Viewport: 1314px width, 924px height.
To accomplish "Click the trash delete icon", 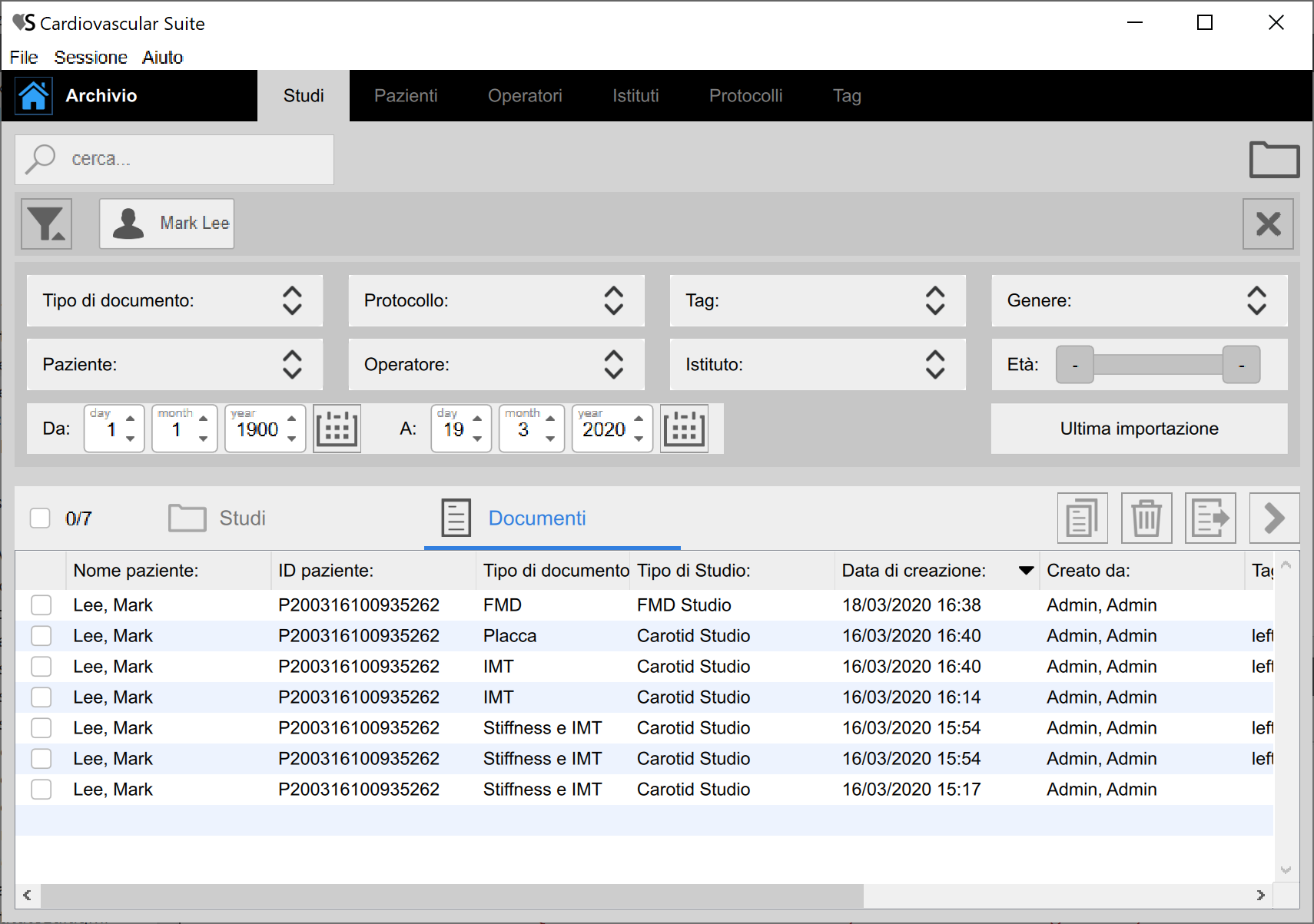I will 1146,518.
